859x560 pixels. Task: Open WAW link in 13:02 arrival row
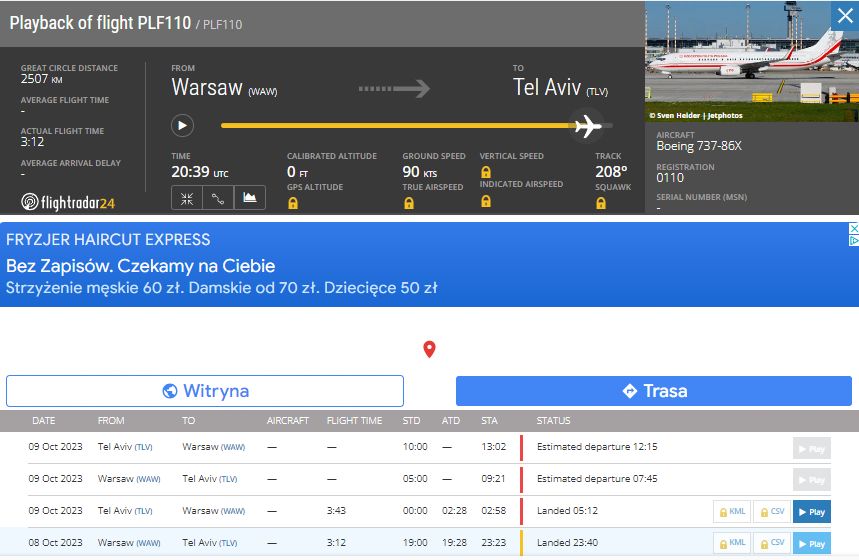point(233,447)
